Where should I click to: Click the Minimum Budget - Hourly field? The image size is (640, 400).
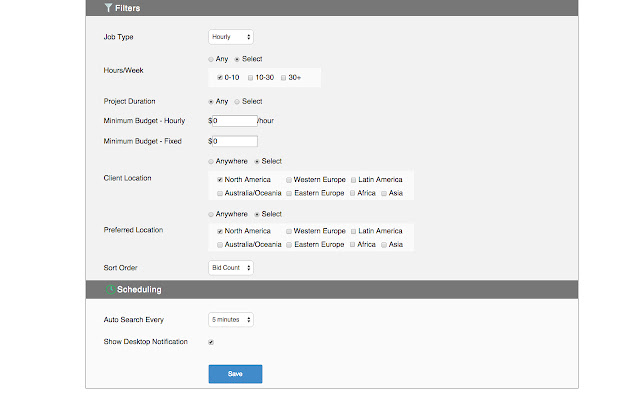234,121
